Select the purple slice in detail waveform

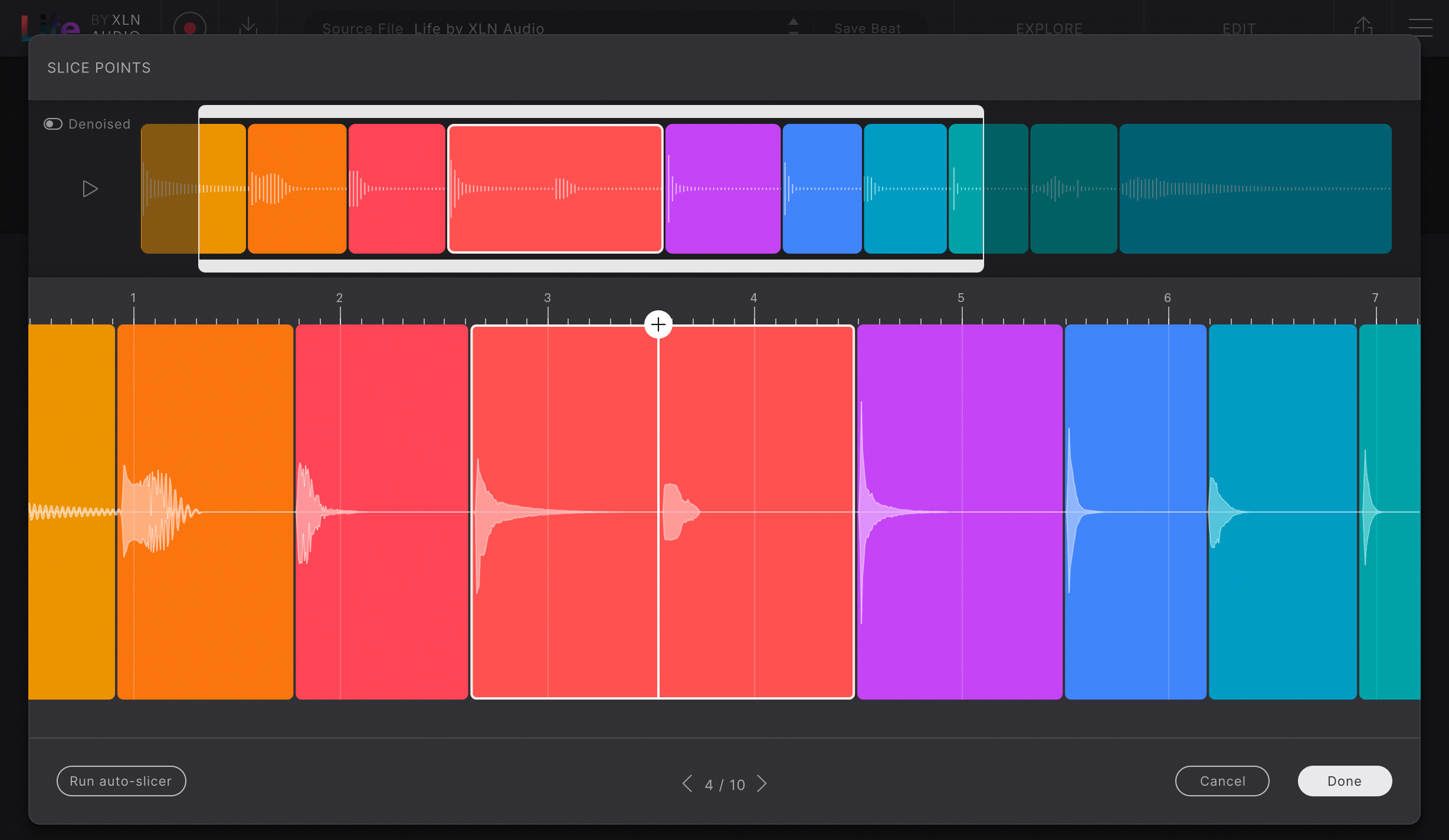tap(960, 512)
